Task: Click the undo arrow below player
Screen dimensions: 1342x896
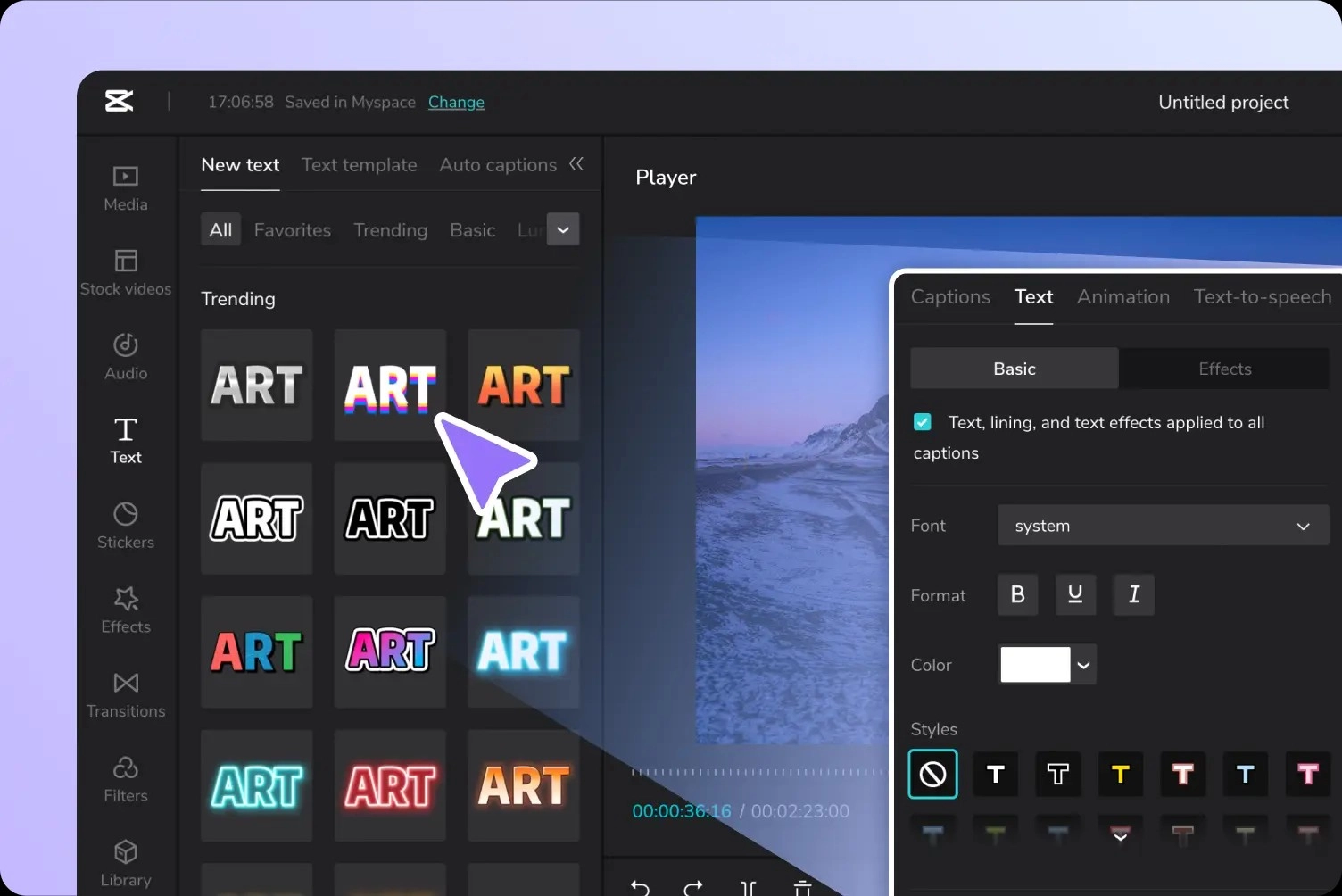Action: pyautogui.click(x=640, y=886)
